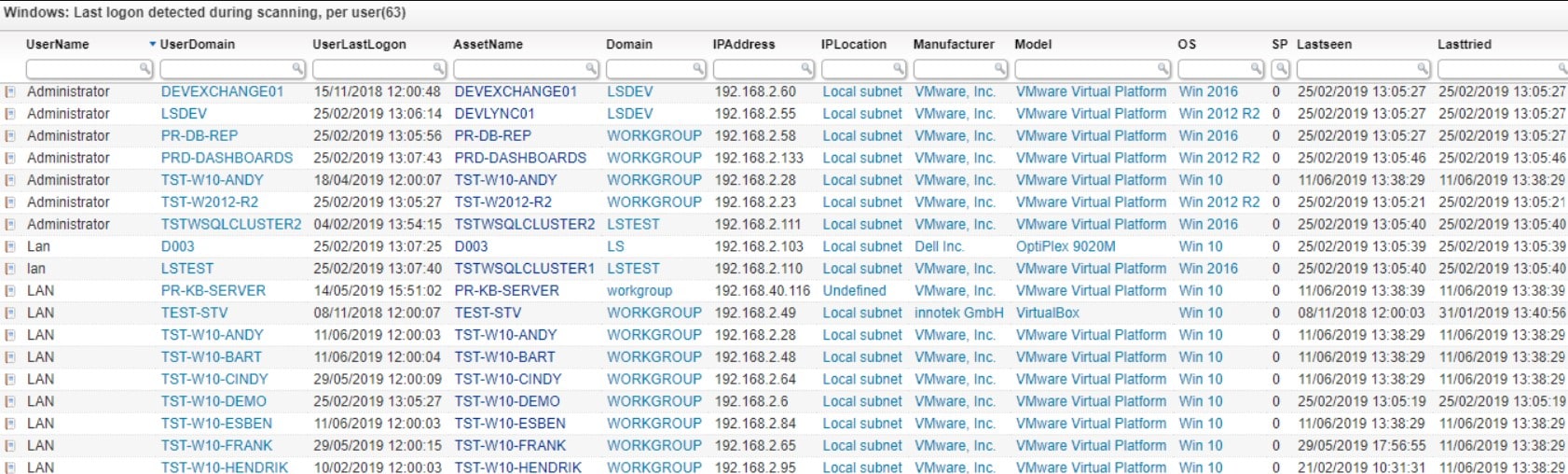Open the TST-W10-CINDY link in the AssetName column
The image size is (1568, 474).
[508, 380]
